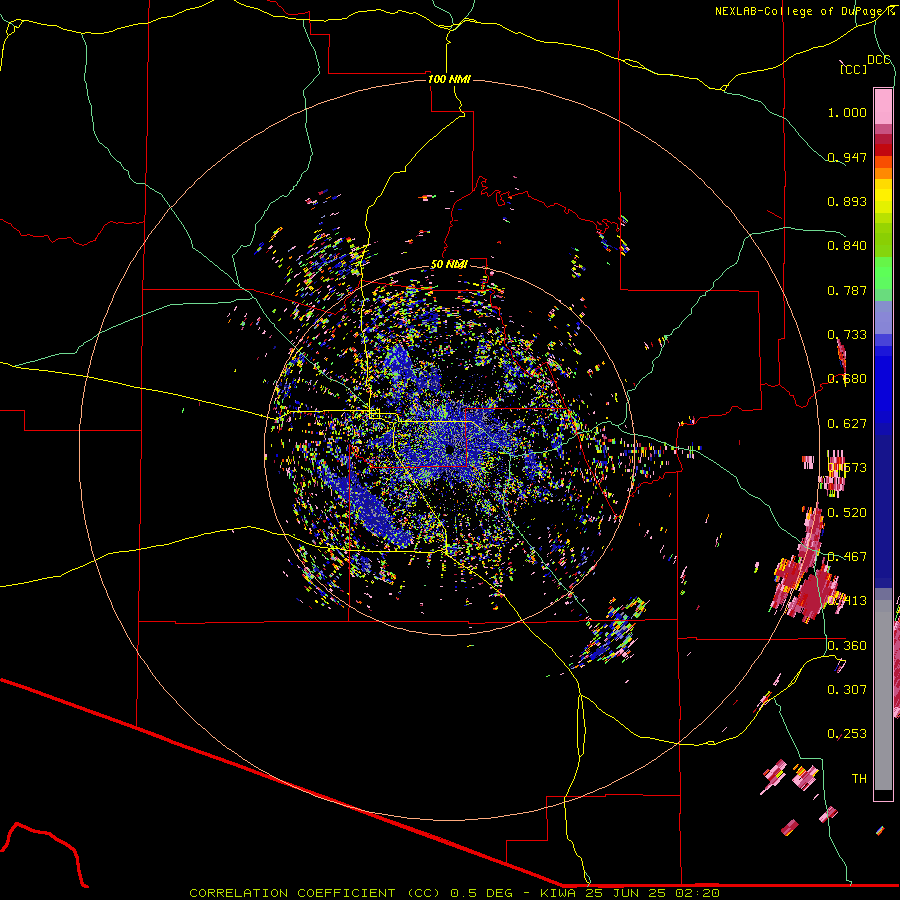The width and height of the screenshot is (900, 900).
Task: Select the 0.253 scale value
Action: 847,734
